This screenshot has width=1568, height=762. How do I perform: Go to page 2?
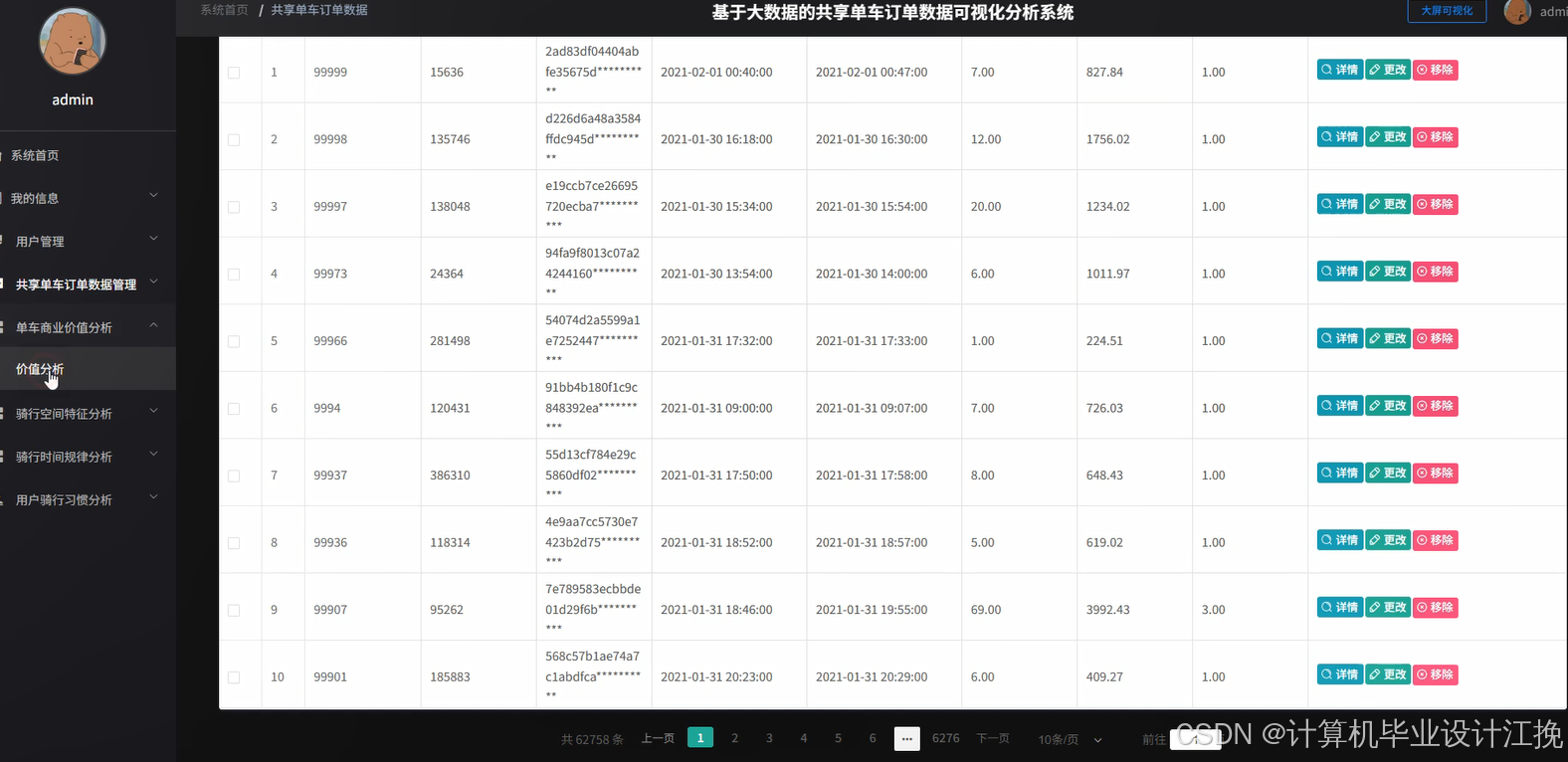click(x=735, y=738)
